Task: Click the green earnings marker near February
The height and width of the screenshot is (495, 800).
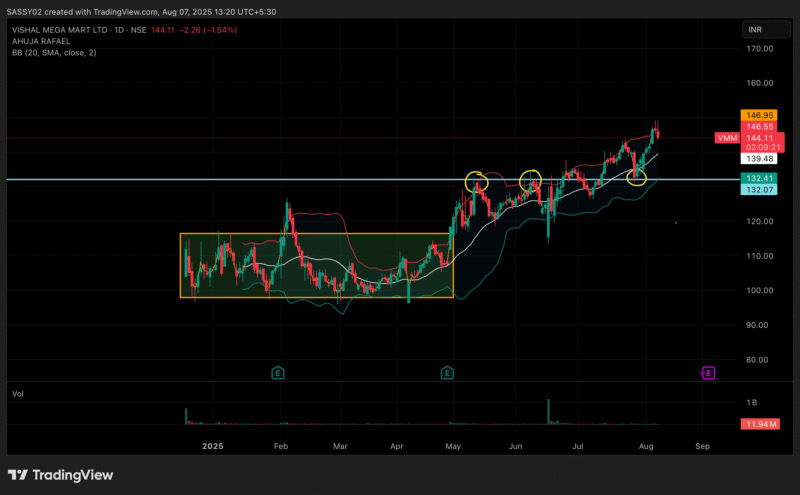Action: coord(277,373)
